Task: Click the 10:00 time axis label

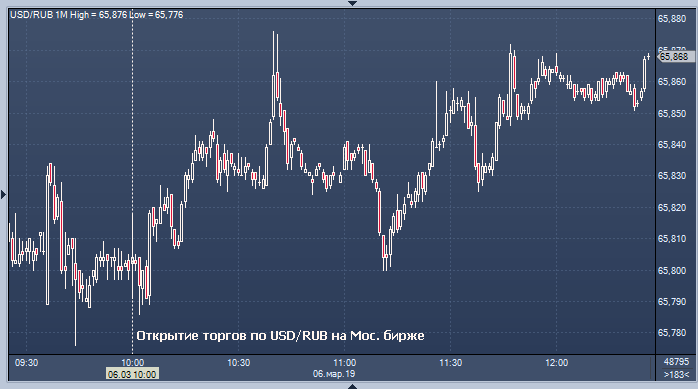Action: coord(133,363)
